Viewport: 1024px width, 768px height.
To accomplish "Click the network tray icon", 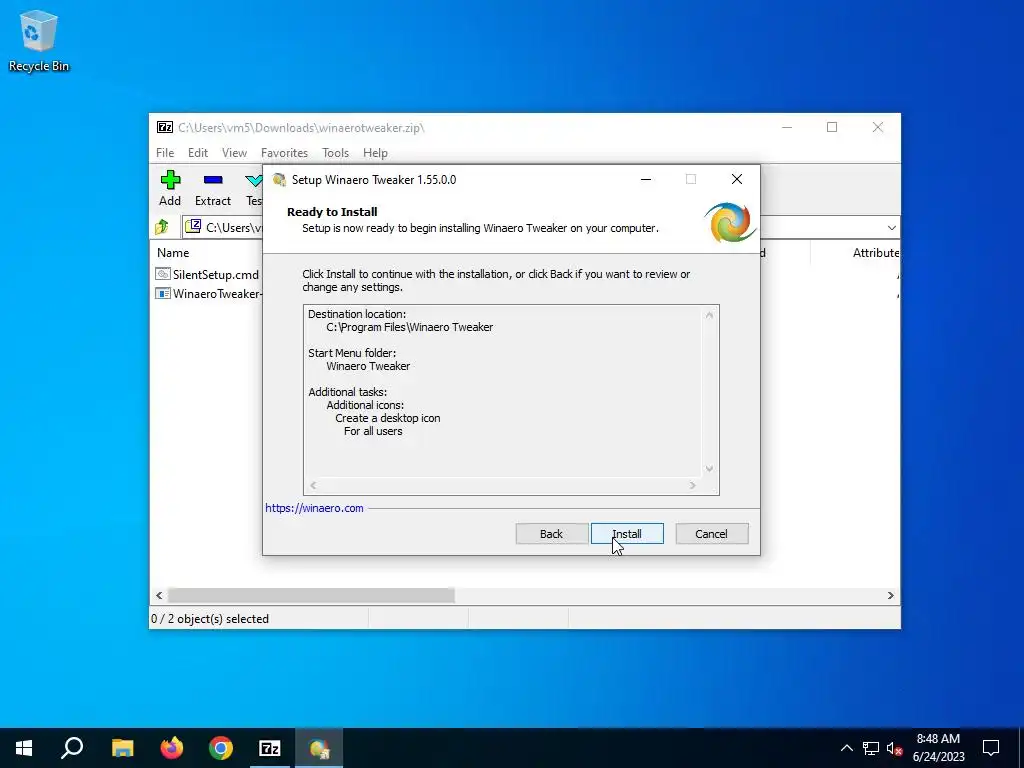I will coord(871,748).
